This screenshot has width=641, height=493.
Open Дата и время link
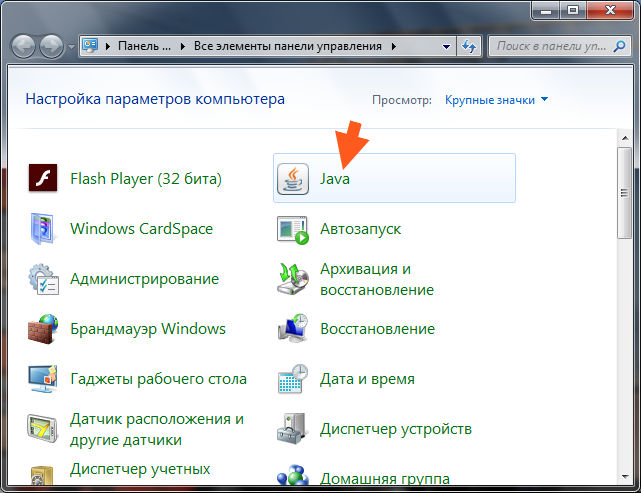point(367,379)
